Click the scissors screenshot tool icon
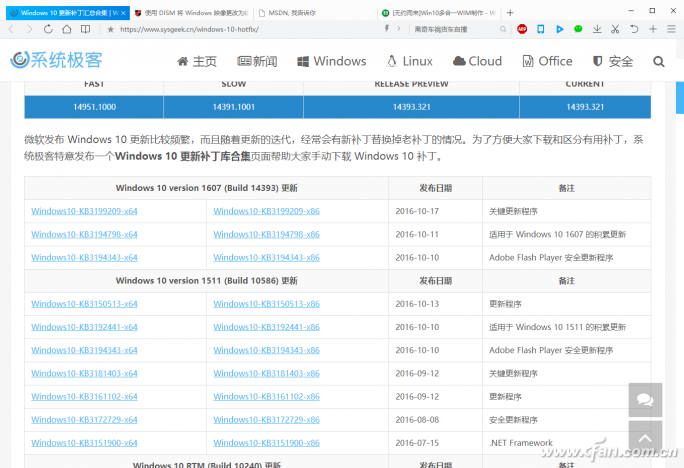This screenshot has width=684, height=468. (615, 29)
